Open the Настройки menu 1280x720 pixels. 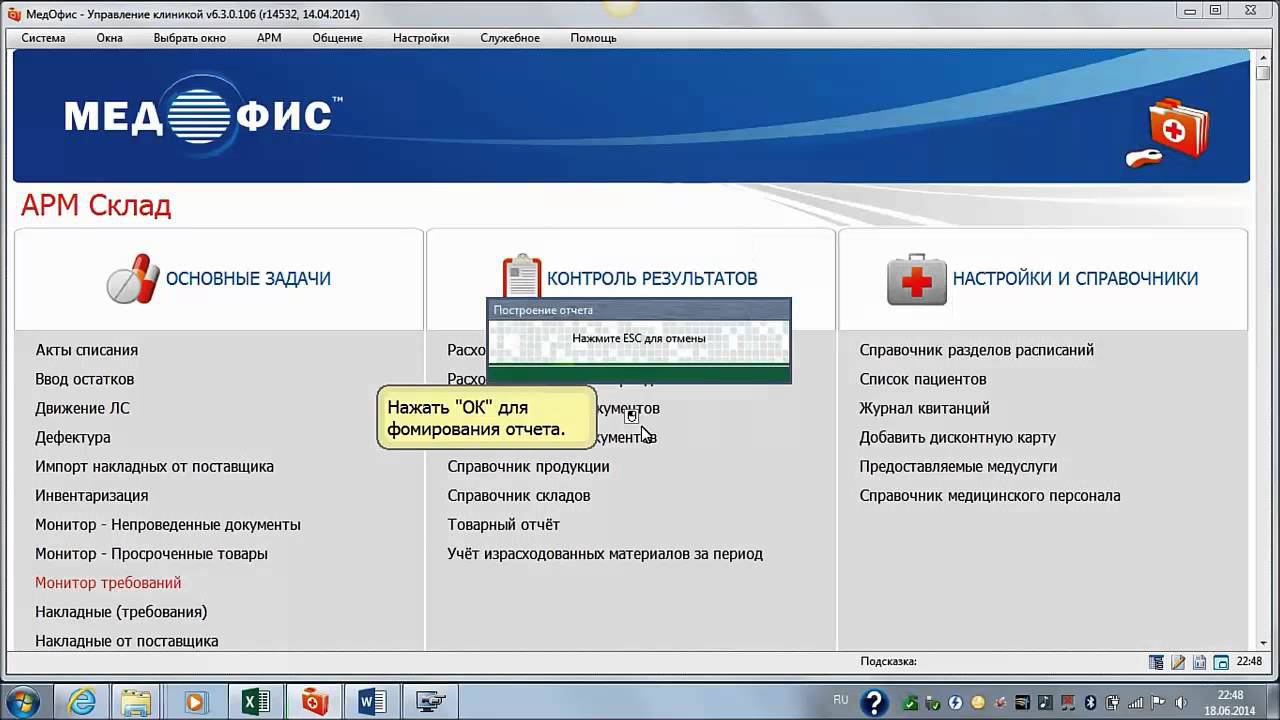coord(421,38)
